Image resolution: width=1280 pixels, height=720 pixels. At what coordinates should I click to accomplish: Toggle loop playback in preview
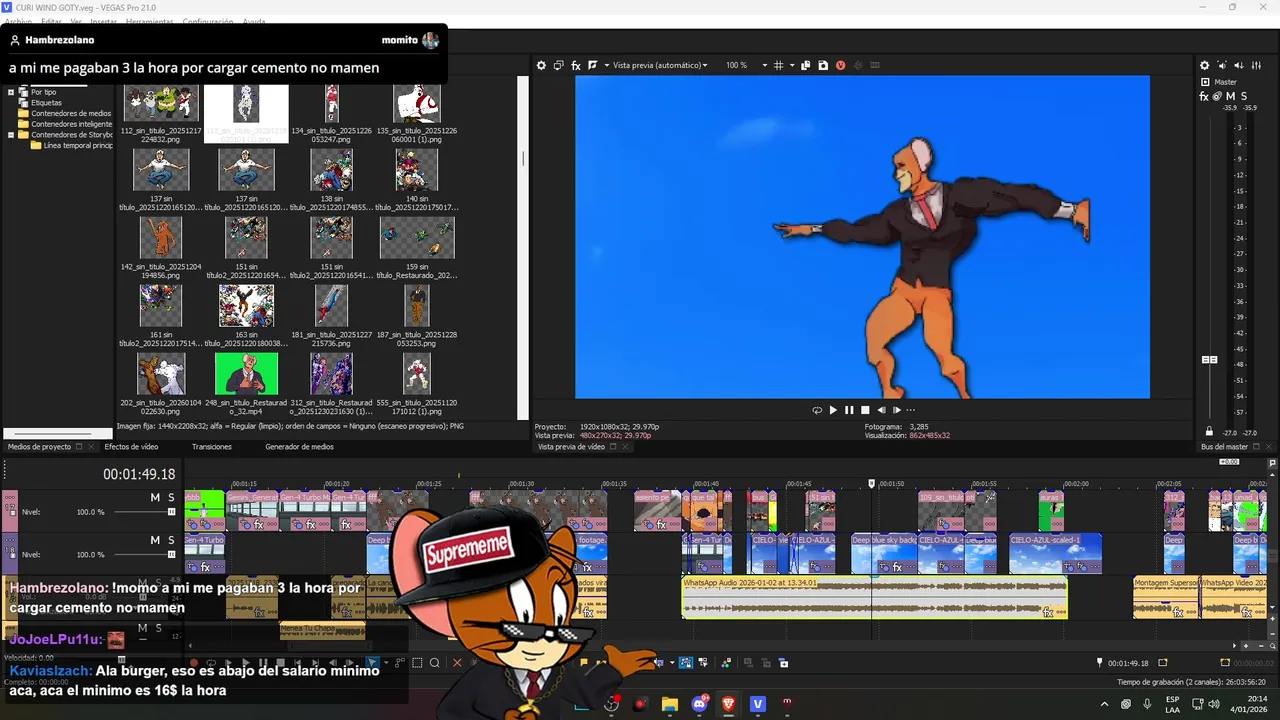tap(817, 410)
